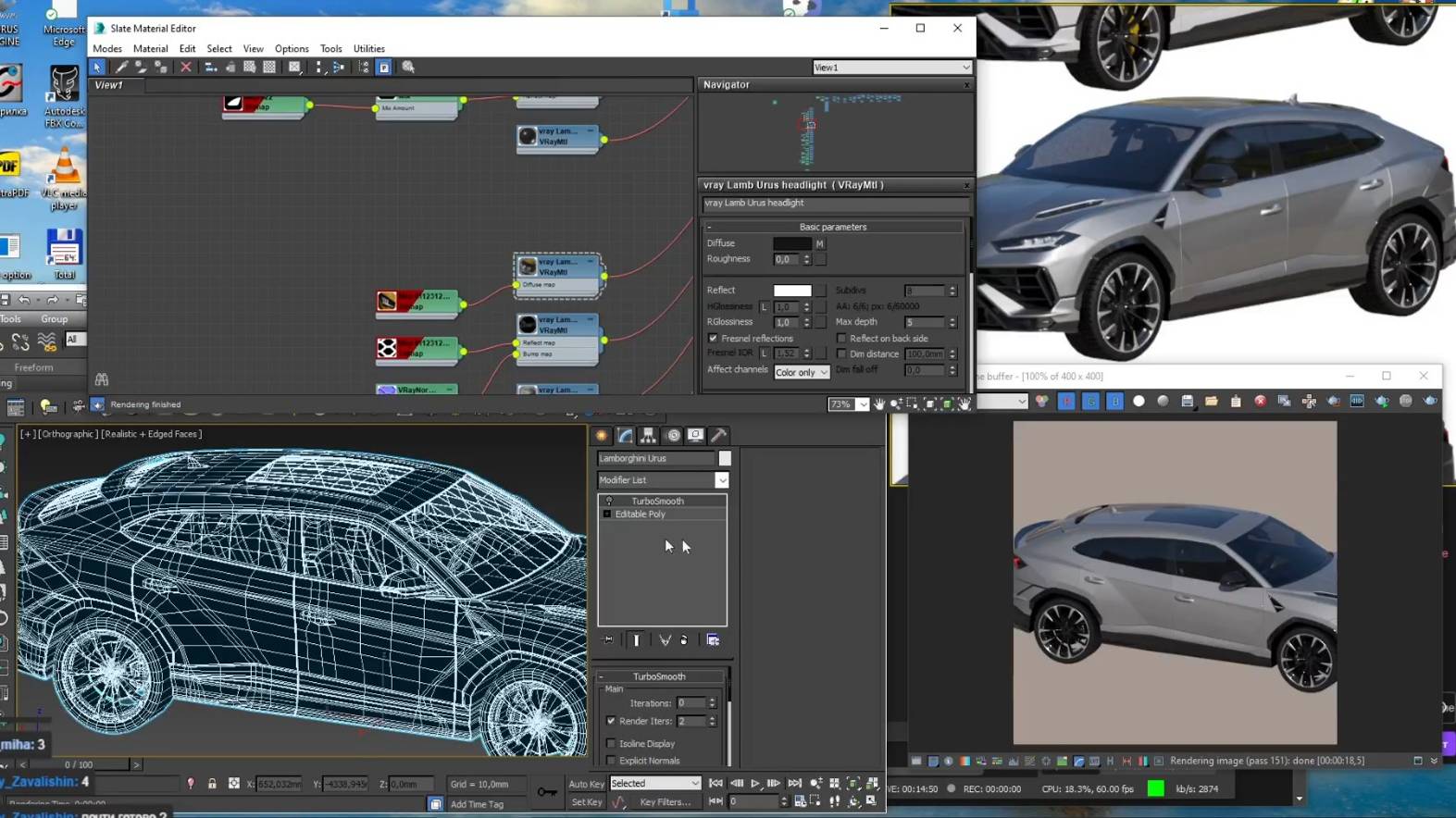Click the Diffuse black color swatch

[792, 243]
